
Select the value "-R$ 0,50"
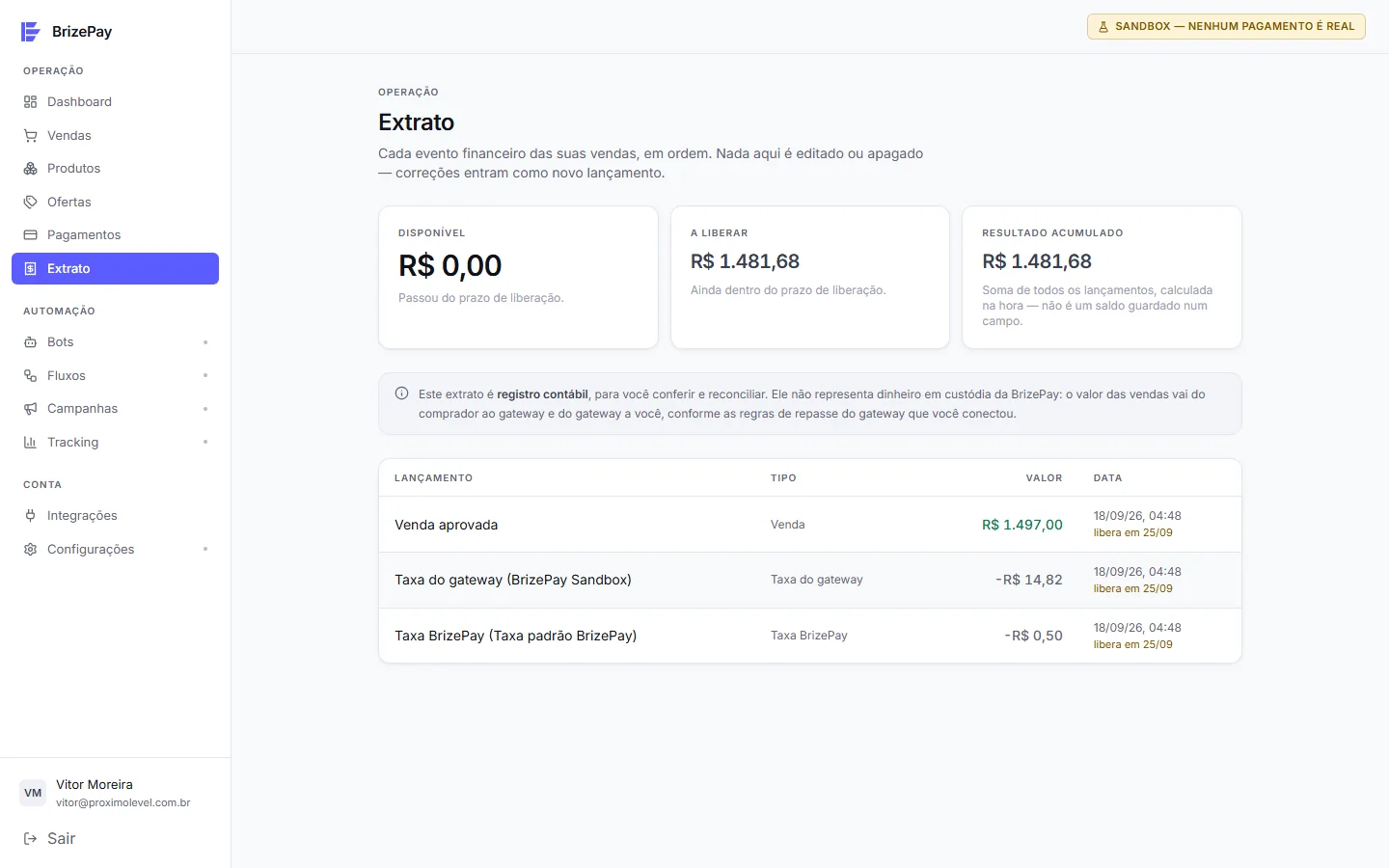tap(1034, 636)
